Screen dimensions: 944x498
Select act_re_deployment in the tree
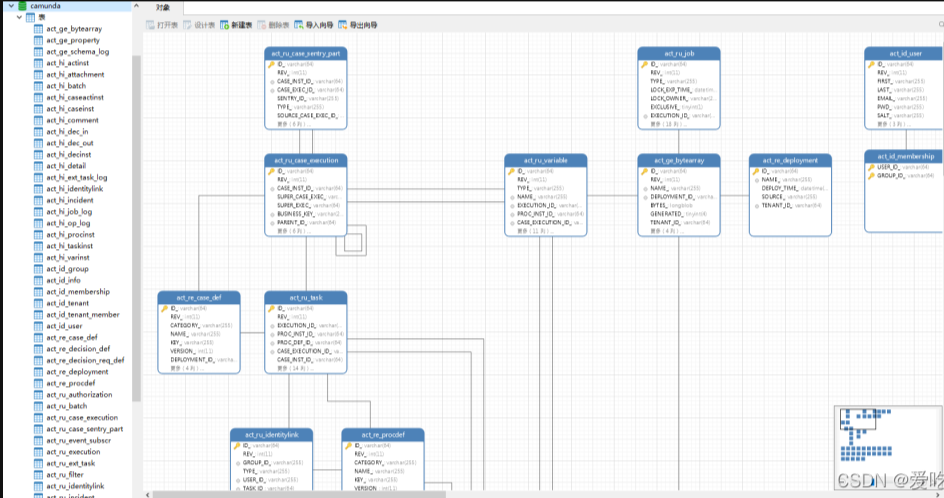pos(78,372)
